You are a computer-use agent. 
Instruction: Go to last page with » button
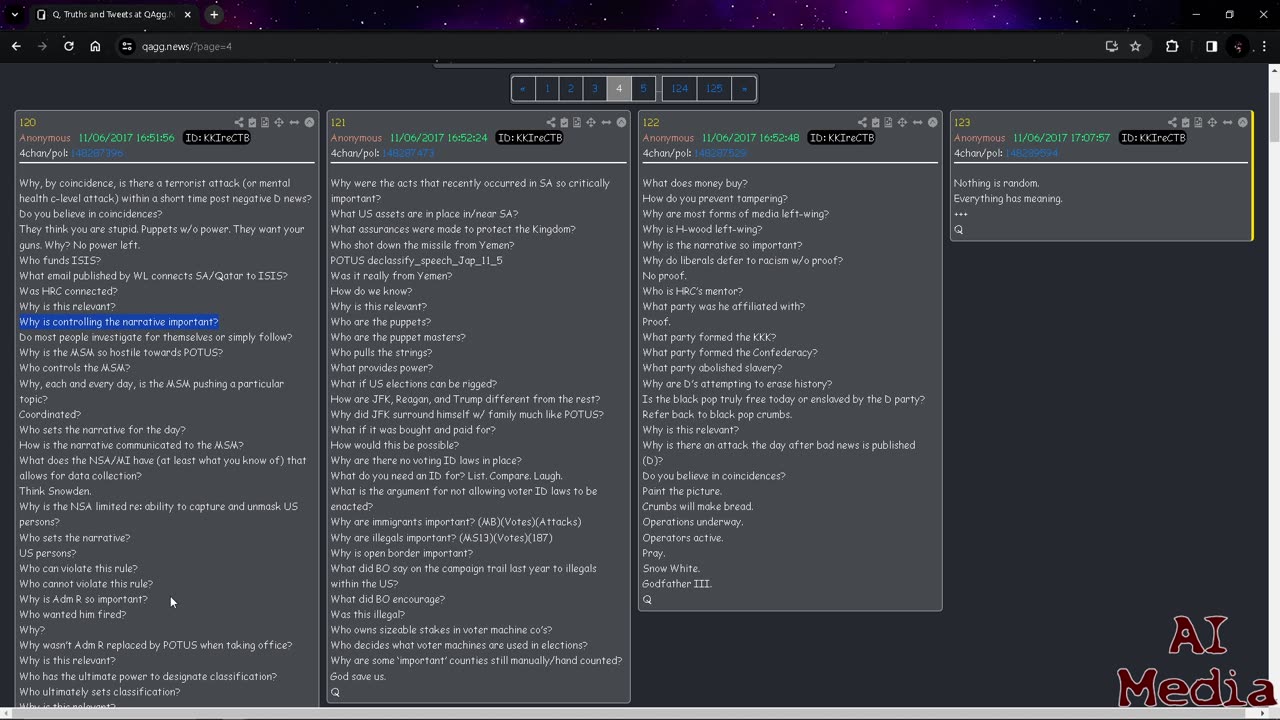744,88
